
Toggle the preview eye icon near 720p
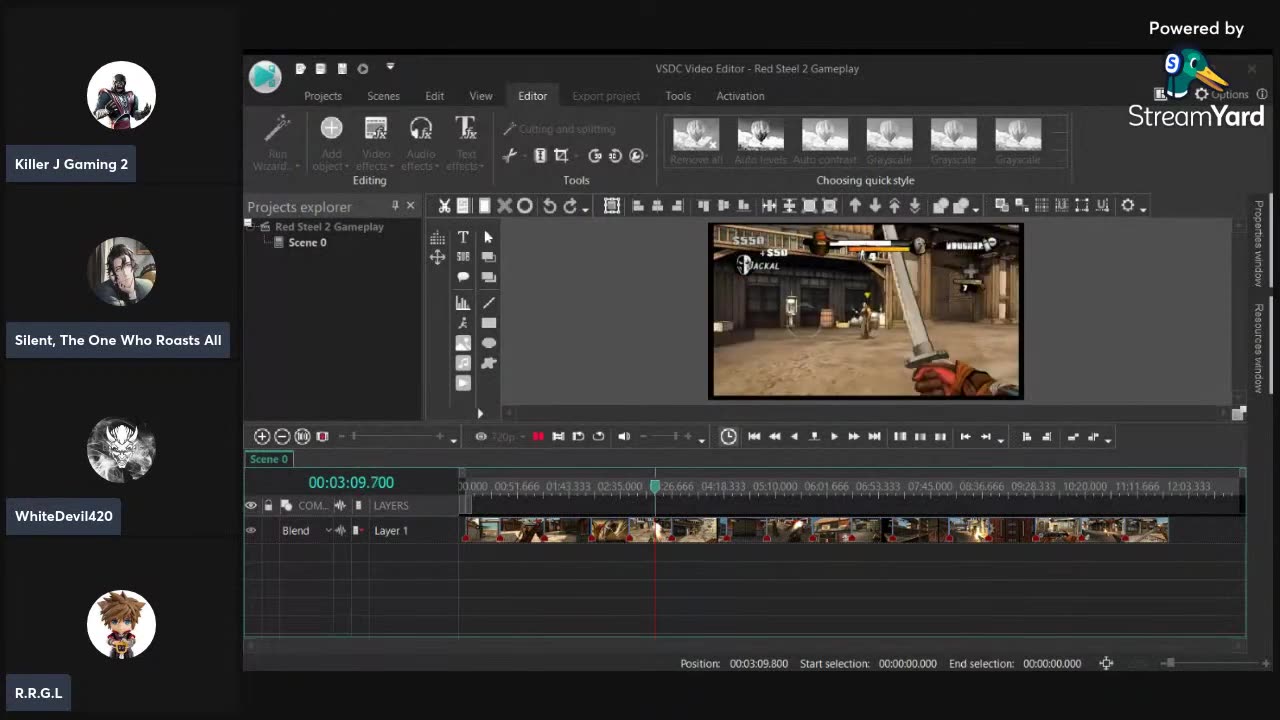click(481, 437)
